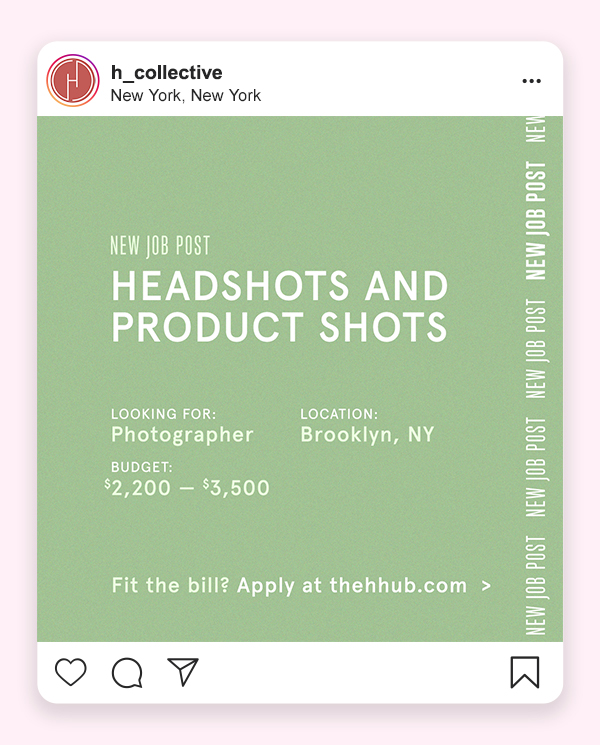Open the h_collective profile picture story
This screenshot has width=600, height=745.
(x=73, y=80)
